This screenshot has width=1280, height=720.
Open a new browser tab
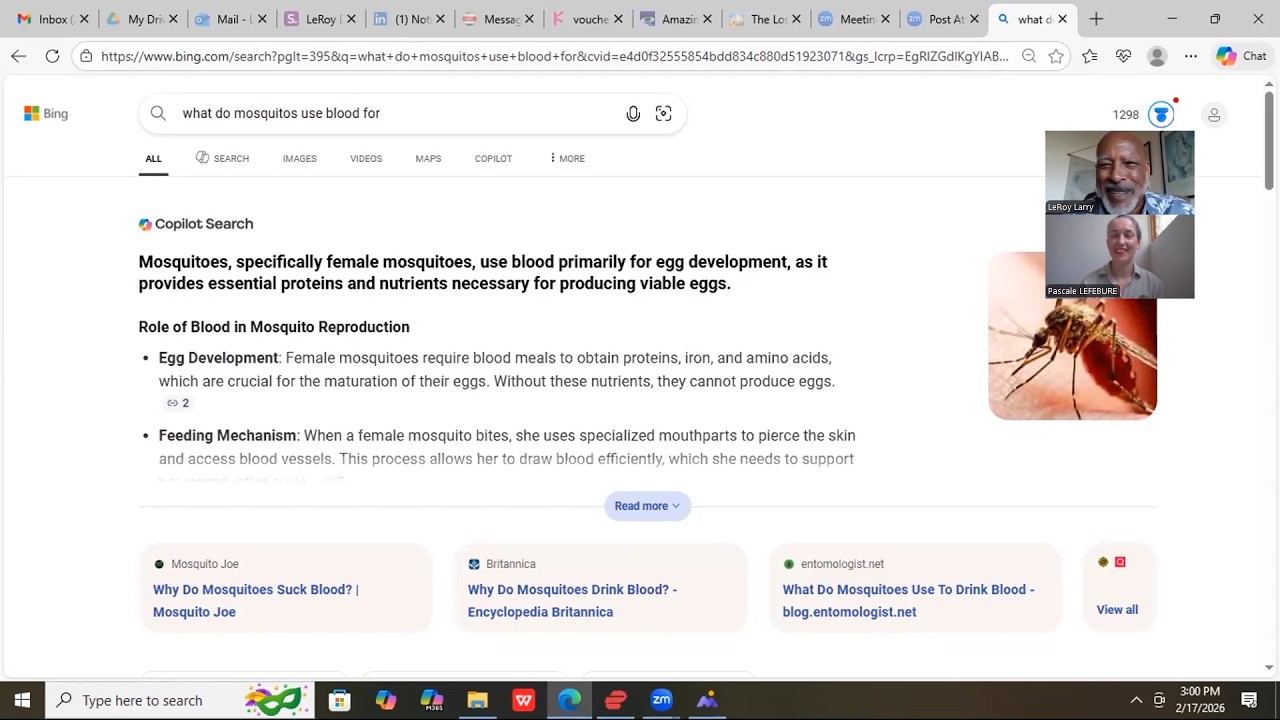[x=1096, y=19]
